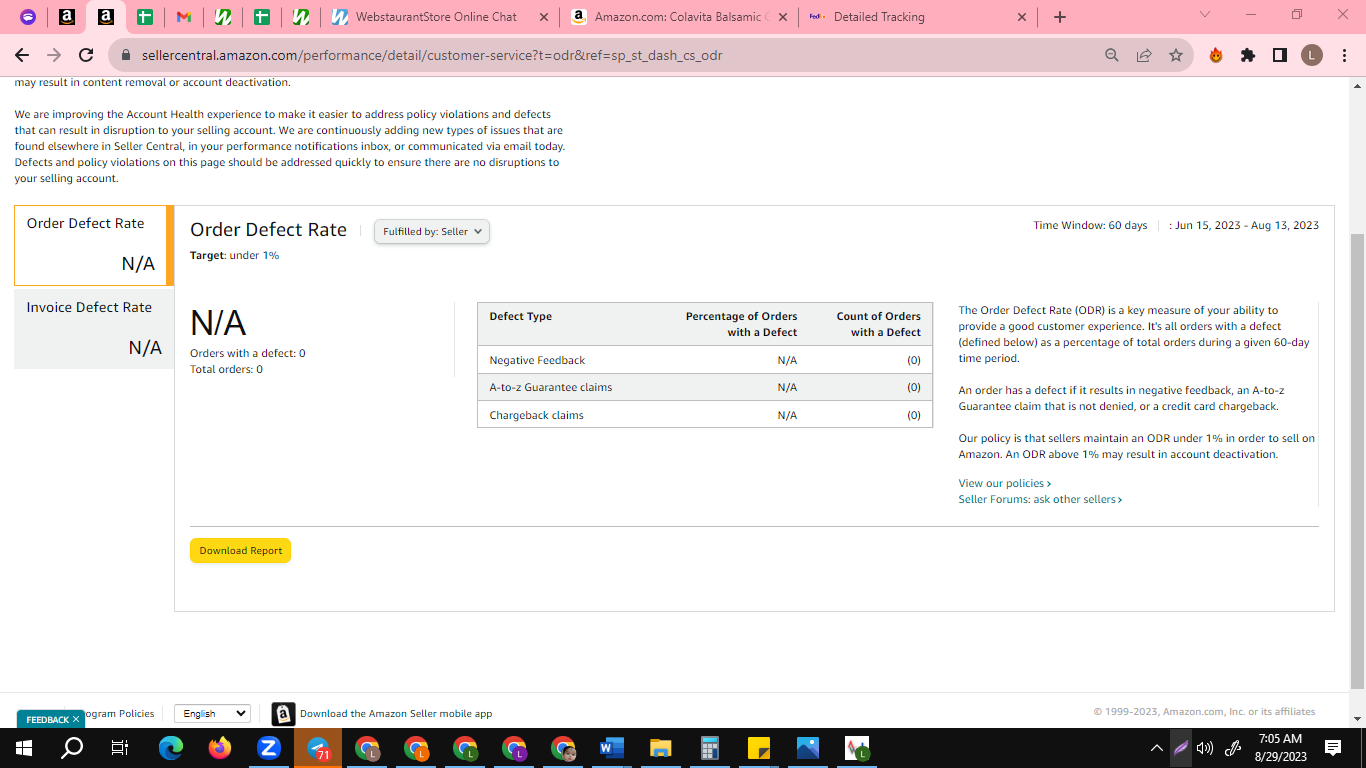Click the browser forward arrow

[54, 55]
